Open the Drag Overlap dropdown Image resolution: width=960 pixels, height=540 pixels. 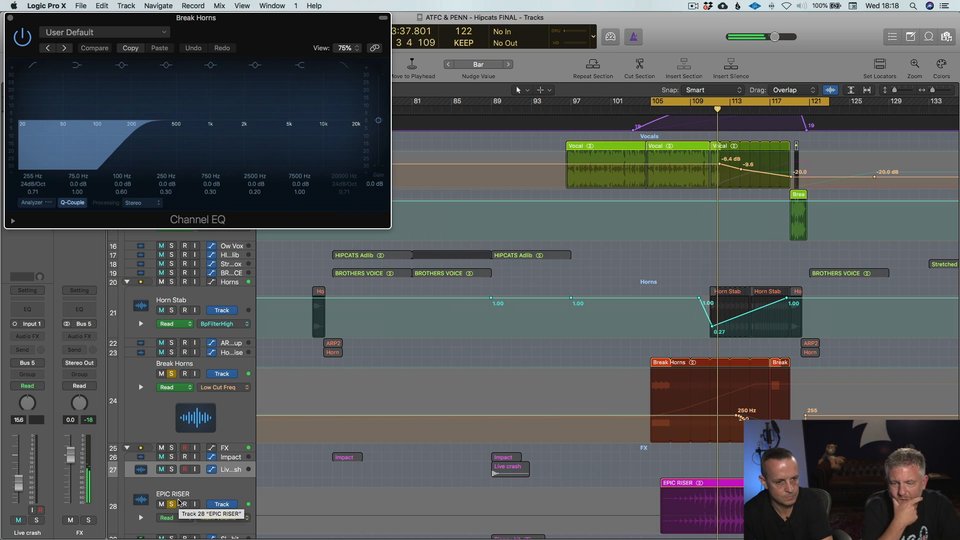coord(794,90)
